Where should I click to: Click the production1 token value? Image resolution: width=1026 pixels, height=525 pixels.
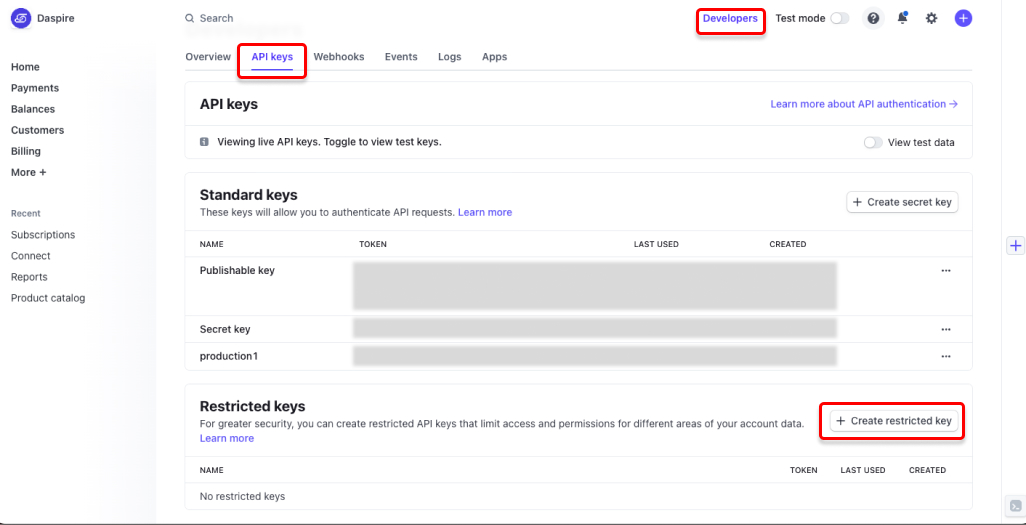pyautogui.click(x=595, y=356)
